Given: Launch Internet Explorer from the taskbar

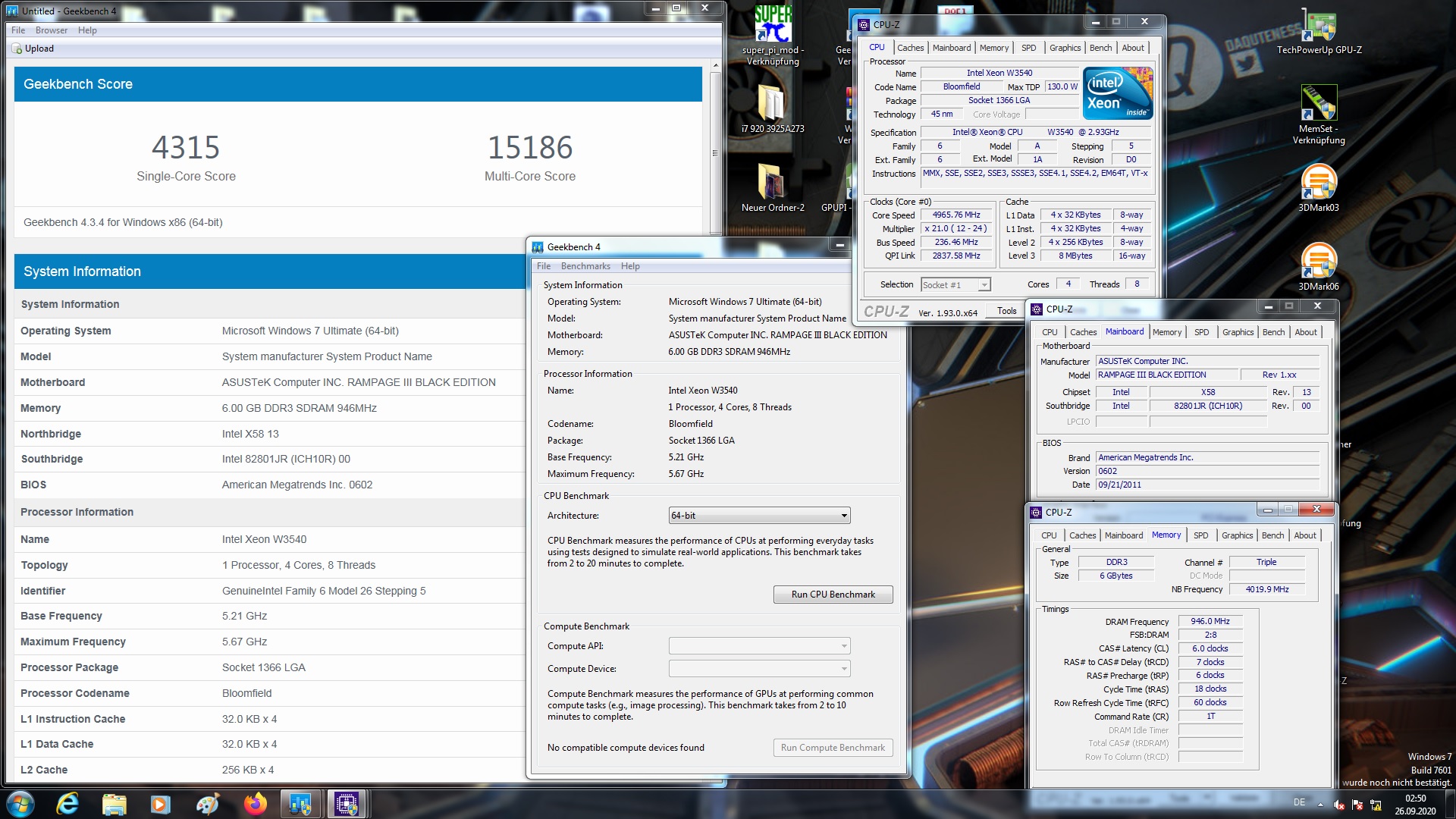Looking at the screenshot, I should (x=67, y=804).
